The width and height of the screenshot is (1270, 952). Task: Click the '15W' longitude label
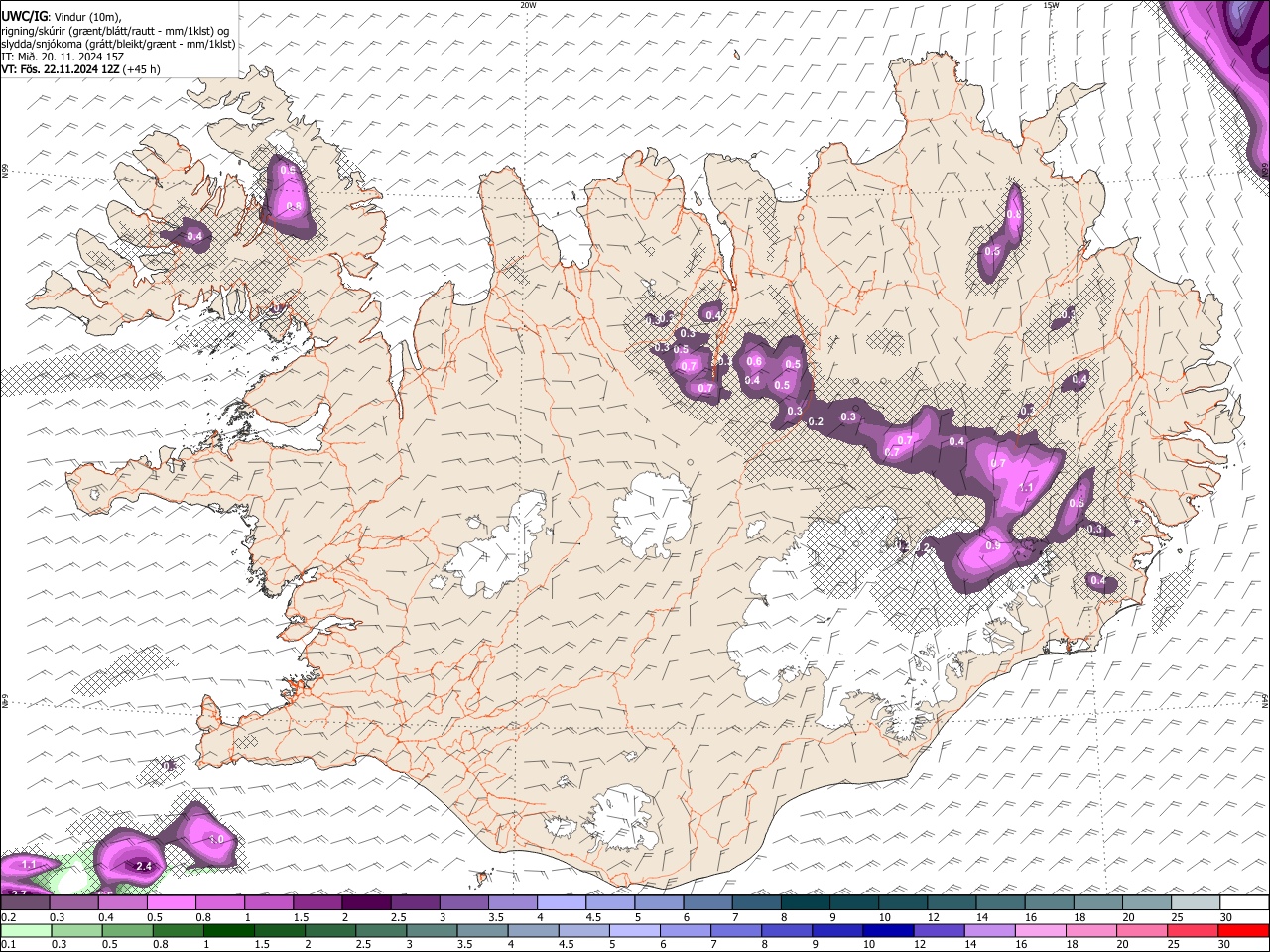(1051, 5)
